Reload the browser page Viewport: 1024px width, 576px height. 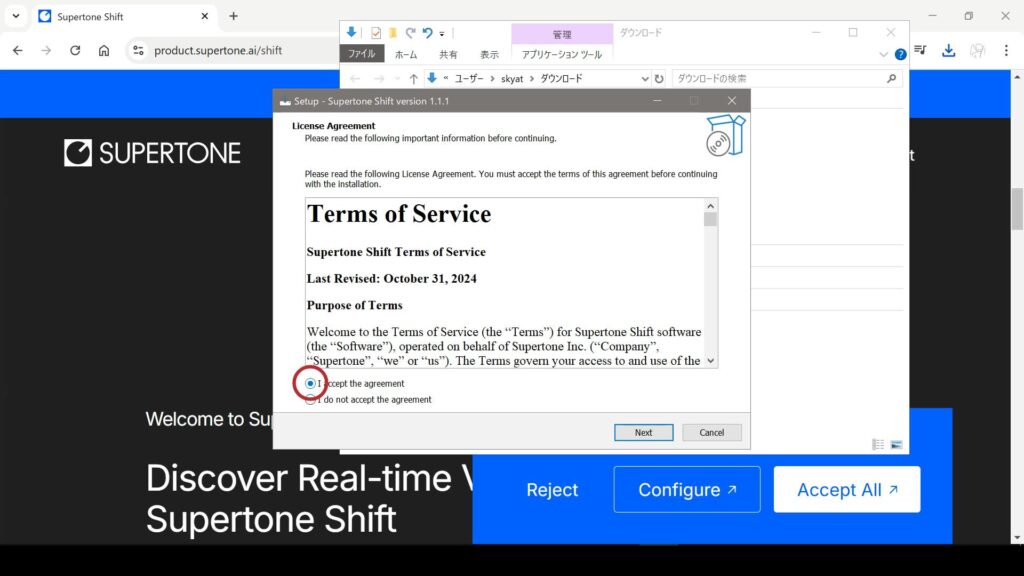coord(75,50)
